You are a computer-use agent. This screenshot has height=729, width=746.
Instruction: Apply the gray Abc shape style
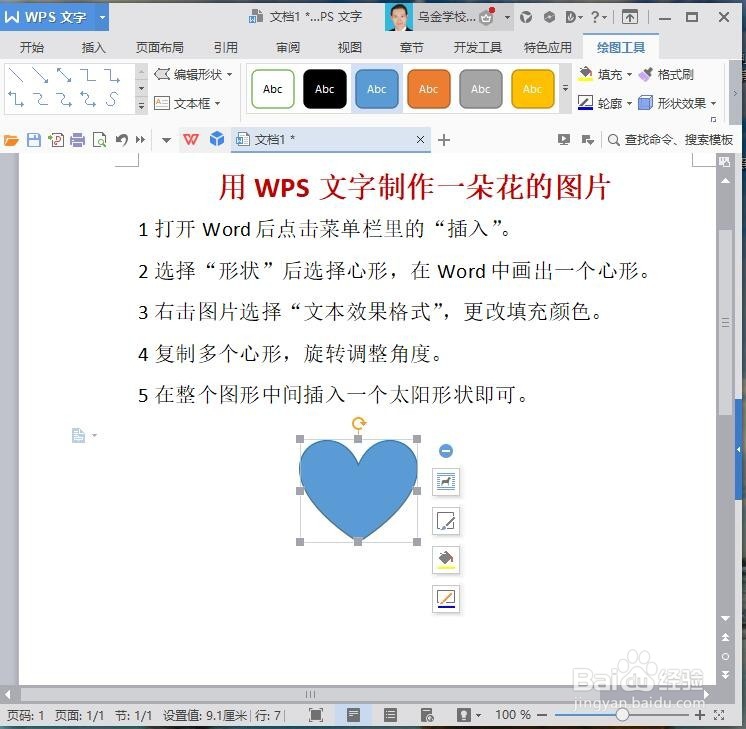click(x=481, y=89)
